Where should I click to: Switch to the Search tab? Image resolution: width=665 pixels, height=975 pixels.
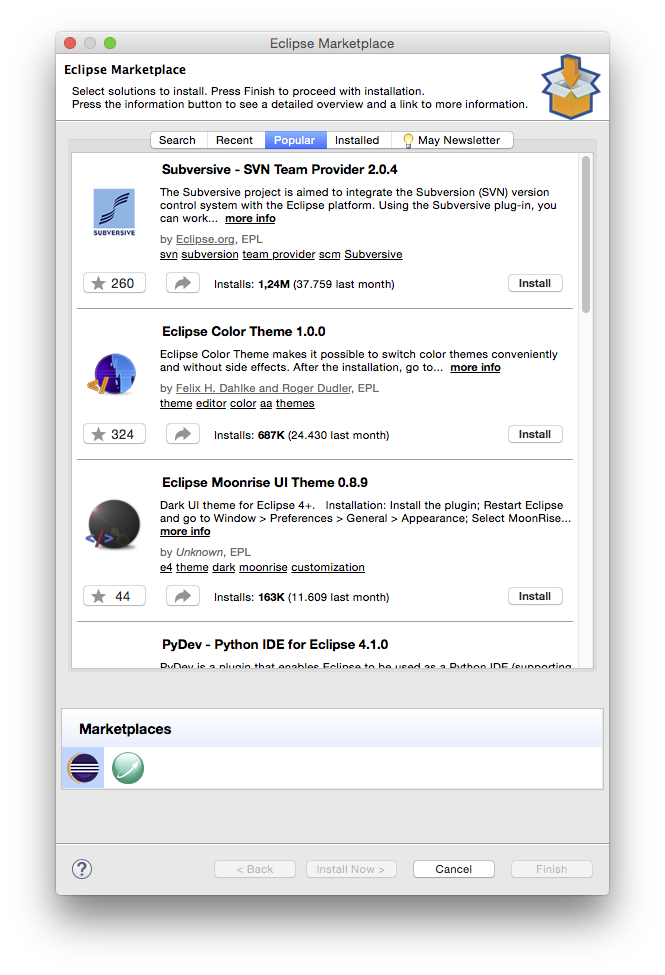tap(177, 140)
